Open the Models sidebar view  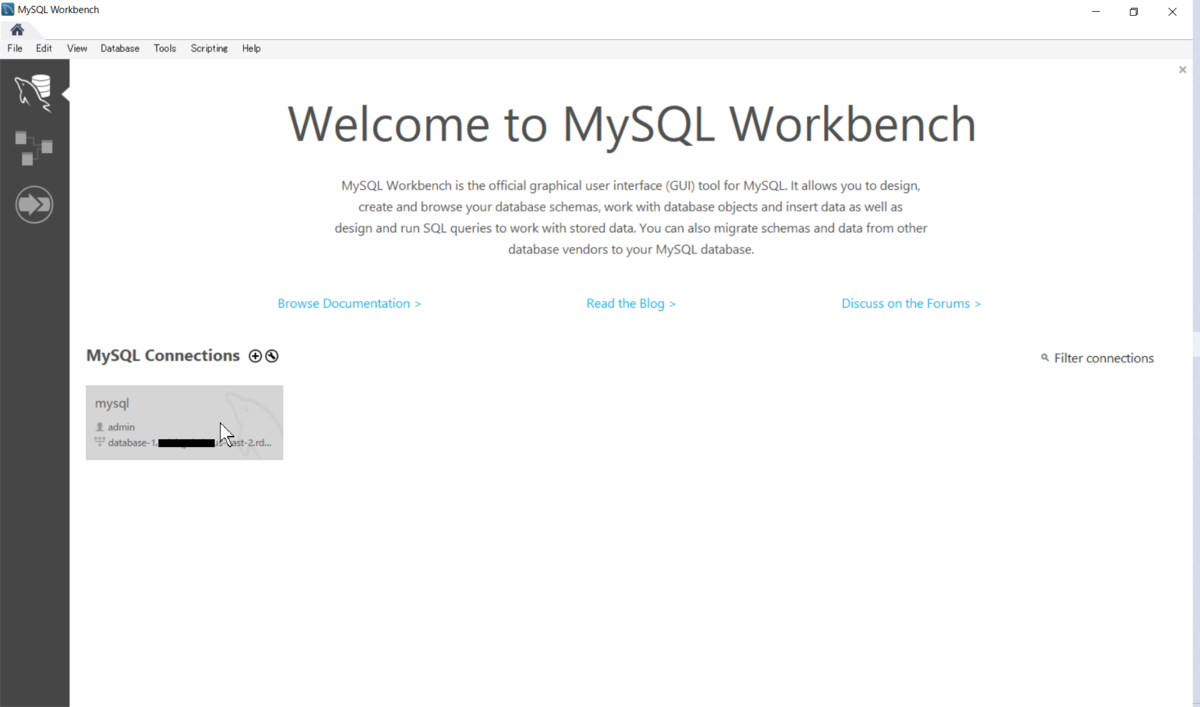tap(34, 148)
